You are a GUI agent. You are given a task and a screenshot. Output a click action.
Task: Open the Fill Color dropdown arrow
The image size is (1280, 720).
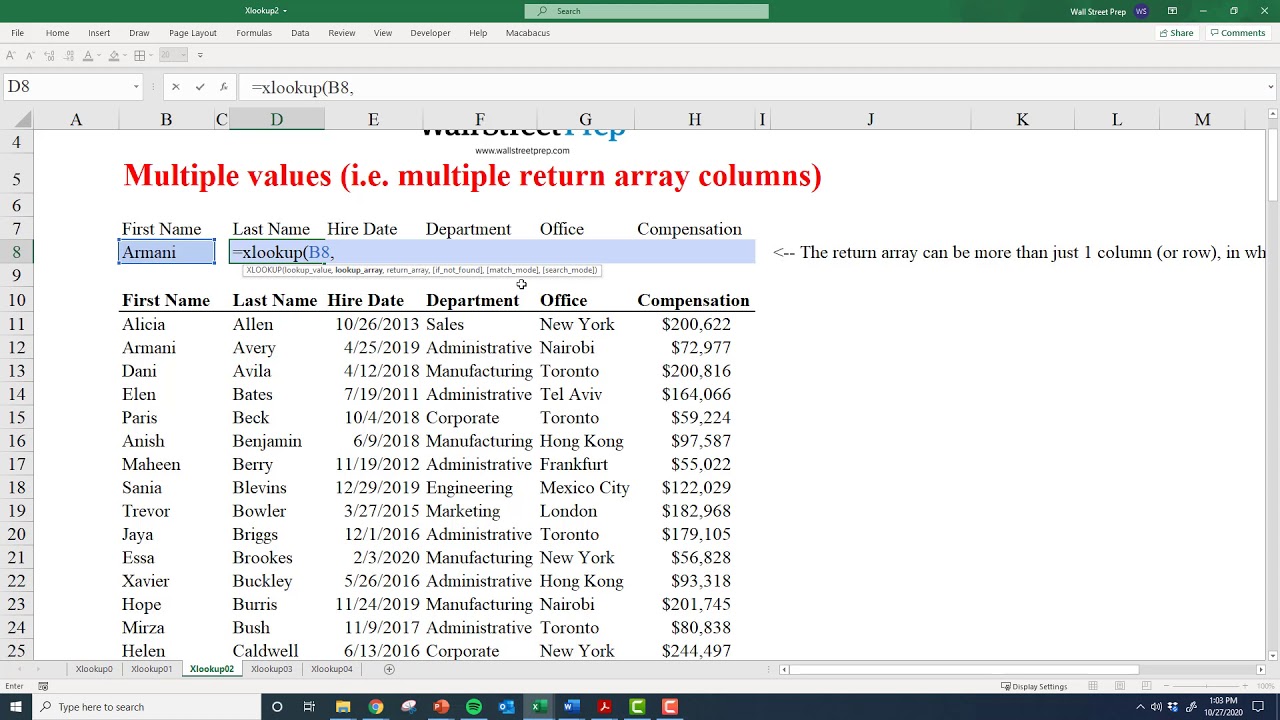click(x=126, y=55)
